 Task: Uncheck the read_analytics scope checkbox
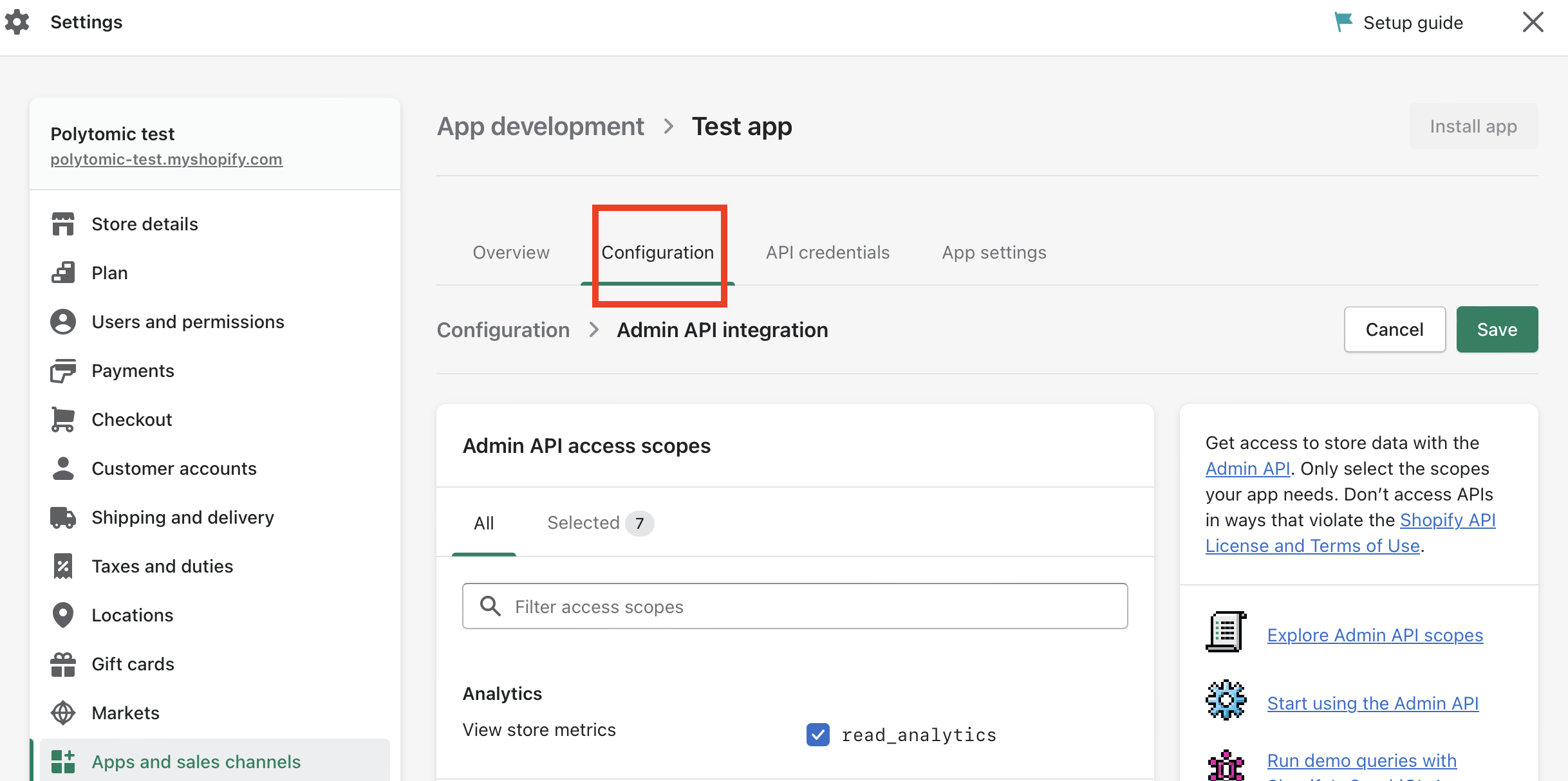click(818, 734)
